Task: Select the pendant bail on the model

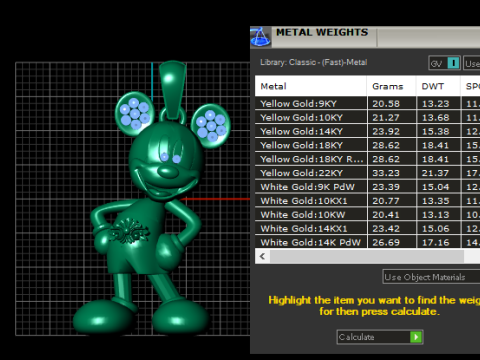Action: point(172,89)
